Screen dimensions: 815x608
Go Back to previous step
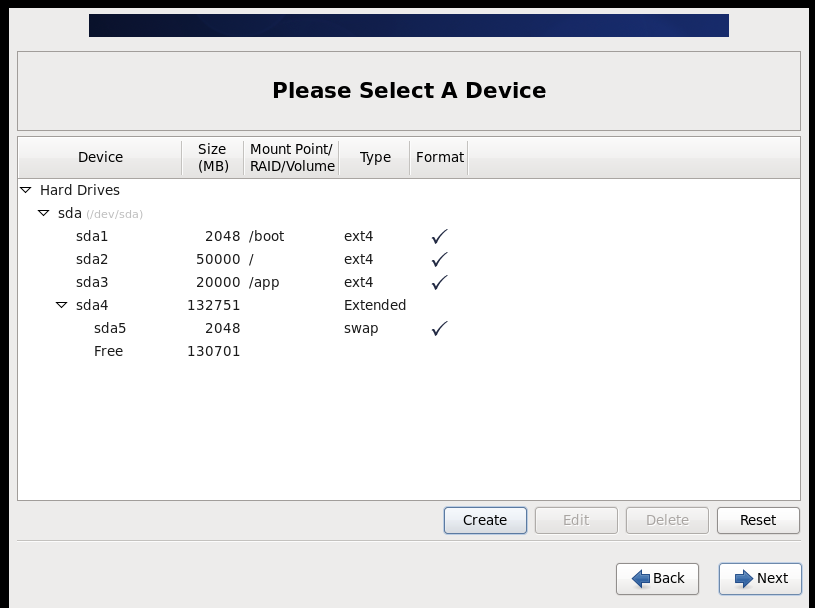coord(657,578)
